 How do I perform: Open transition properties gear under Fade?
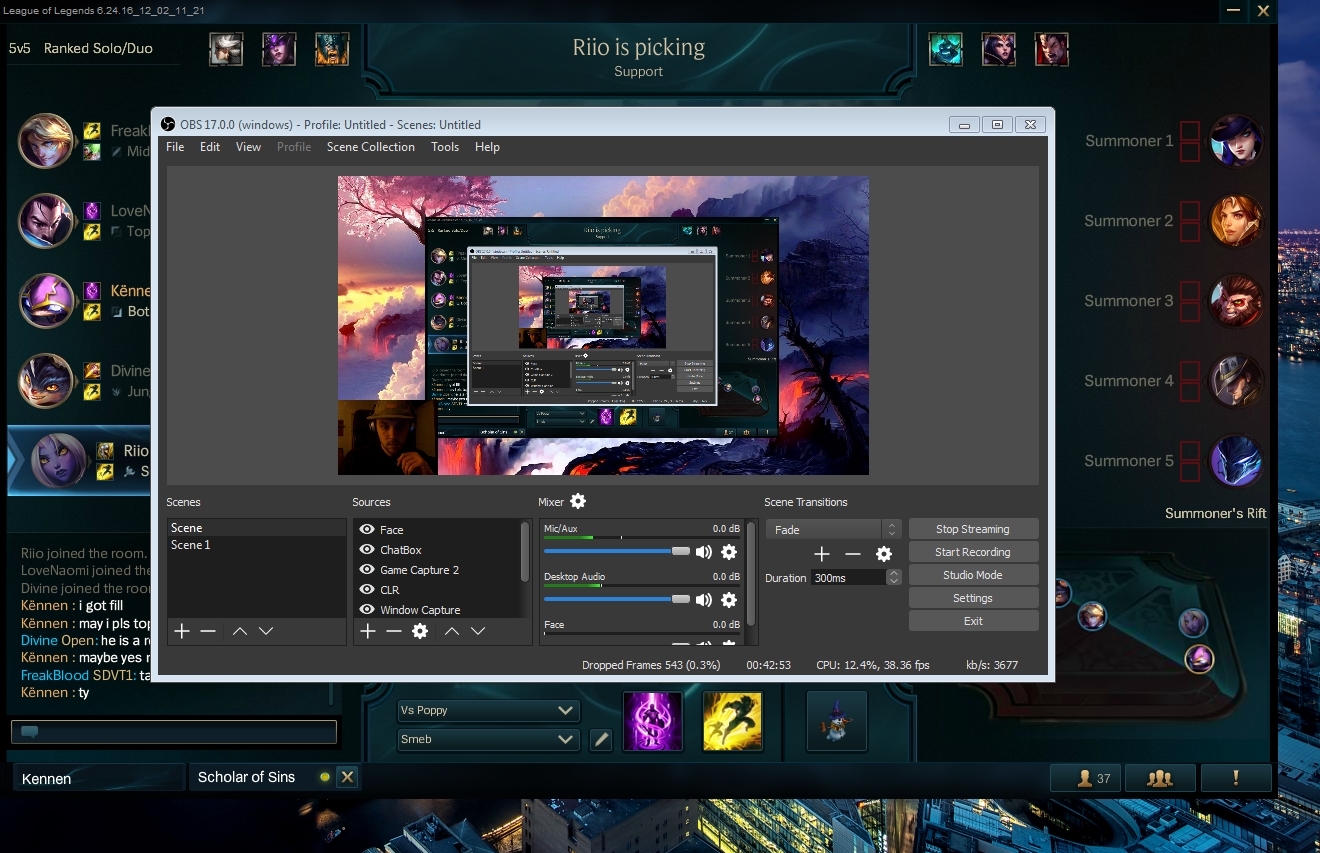(x=884, y=554)
